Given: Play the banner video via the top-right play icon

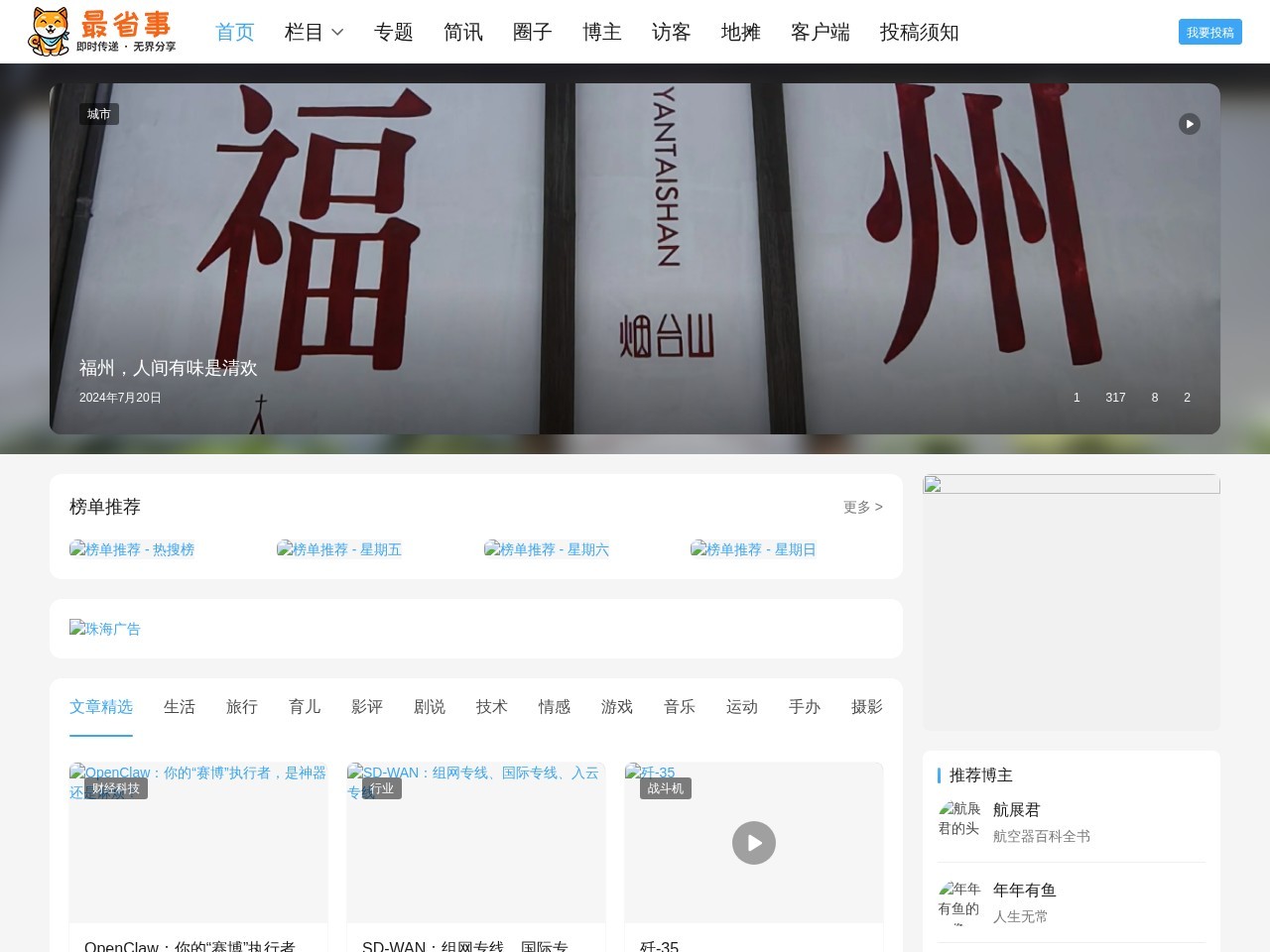Looking at the screenshot, I should (1190, 124).
